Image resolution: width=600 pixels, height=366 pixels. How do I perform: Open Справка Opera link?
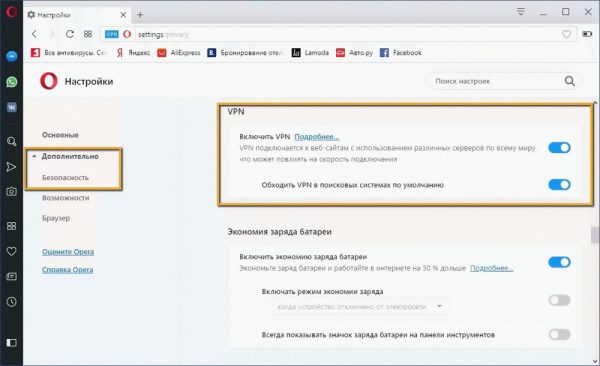tap(67, 270)
